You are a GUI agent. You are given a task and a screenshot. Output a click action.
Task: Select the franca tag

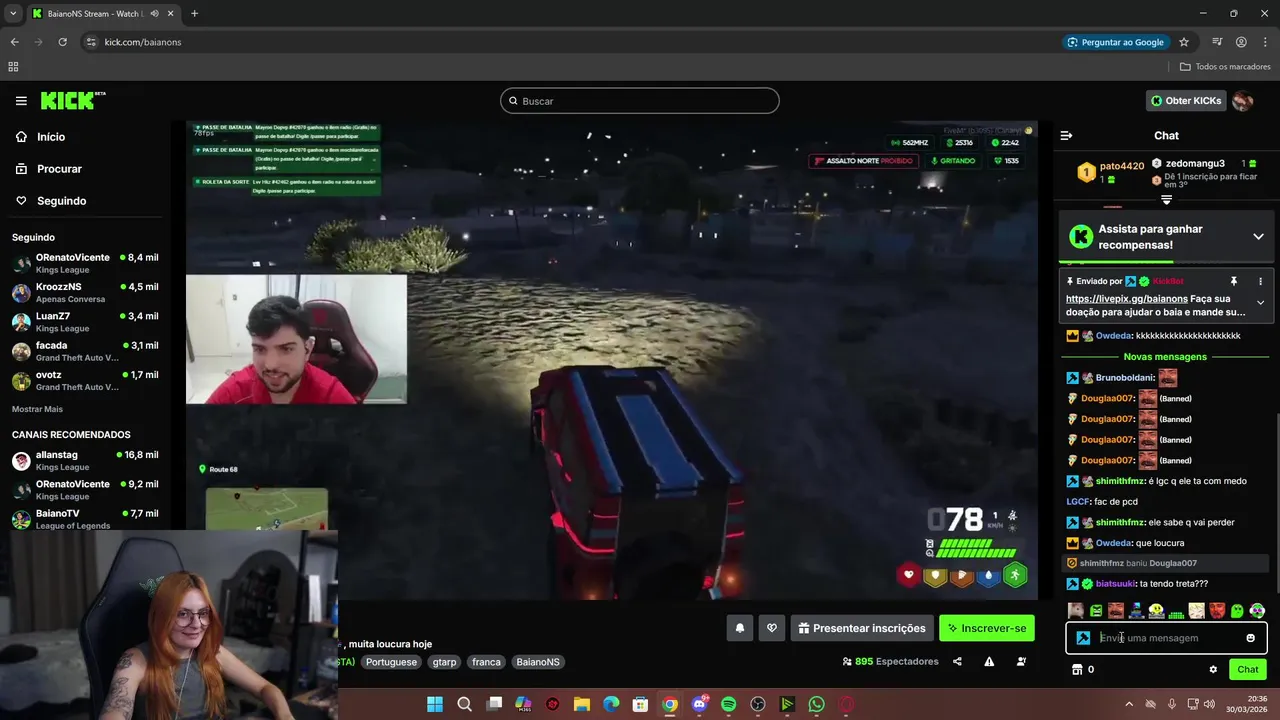(486, 662)
